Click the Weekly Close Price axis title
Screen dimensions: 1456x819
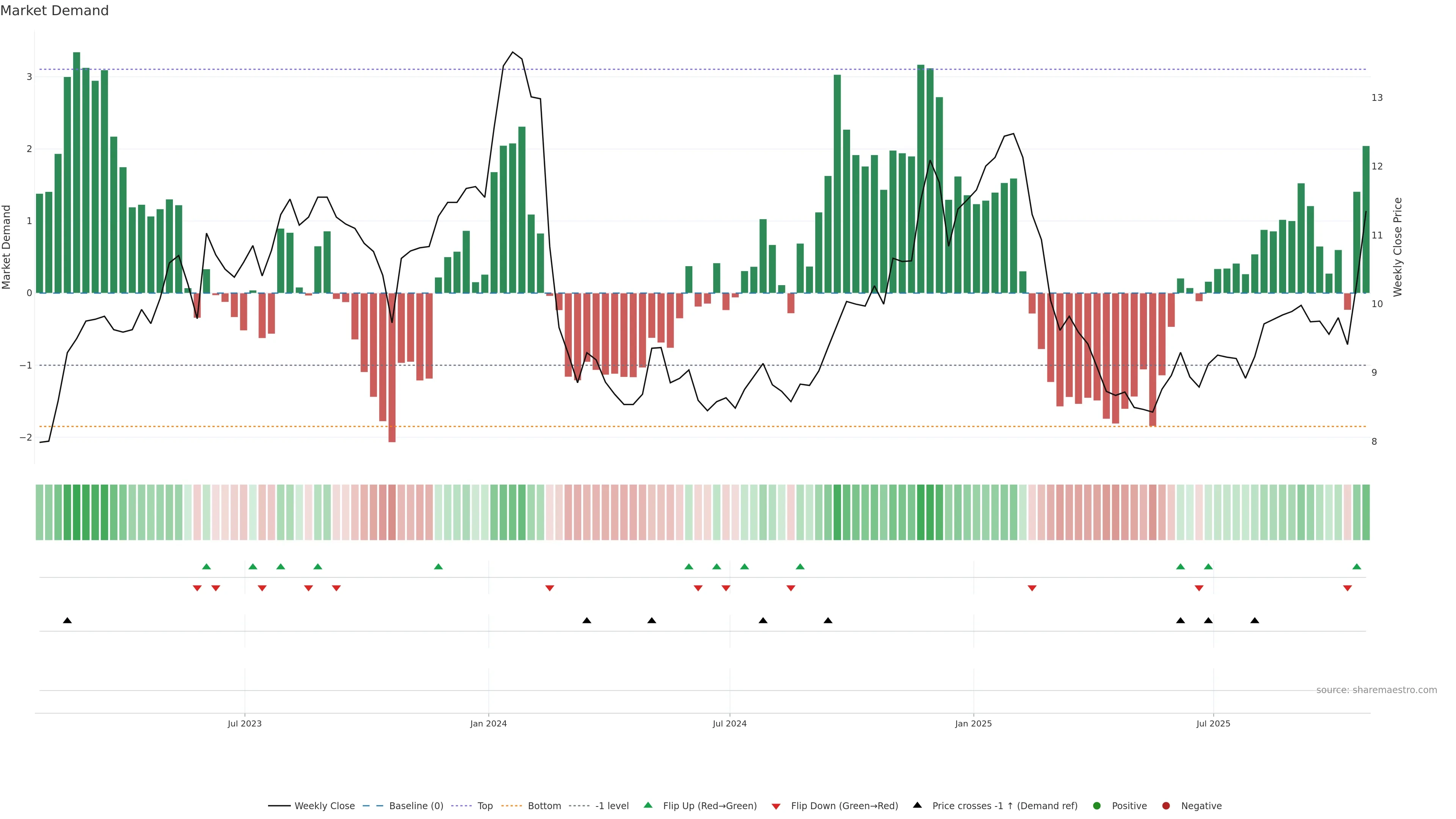(1397, 247)
